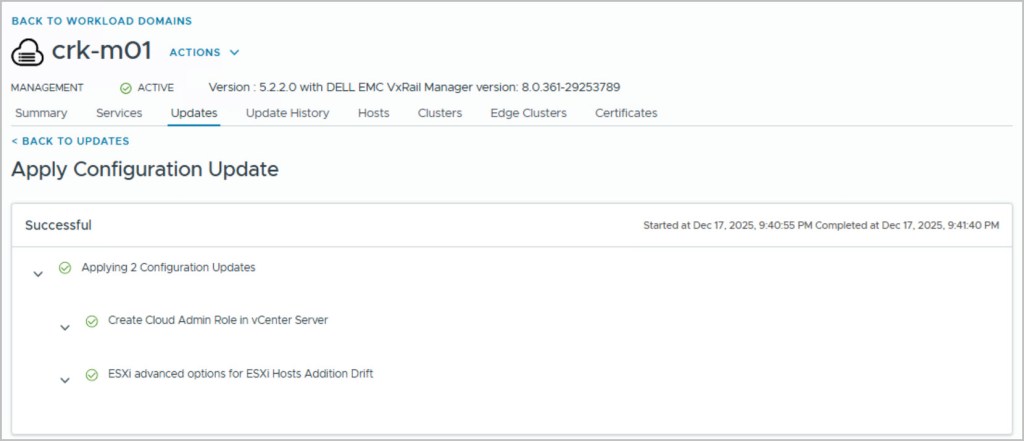Viewport: 1024px width, 441px height.
Task: Open the Services tab
Action: click(119, 113)
